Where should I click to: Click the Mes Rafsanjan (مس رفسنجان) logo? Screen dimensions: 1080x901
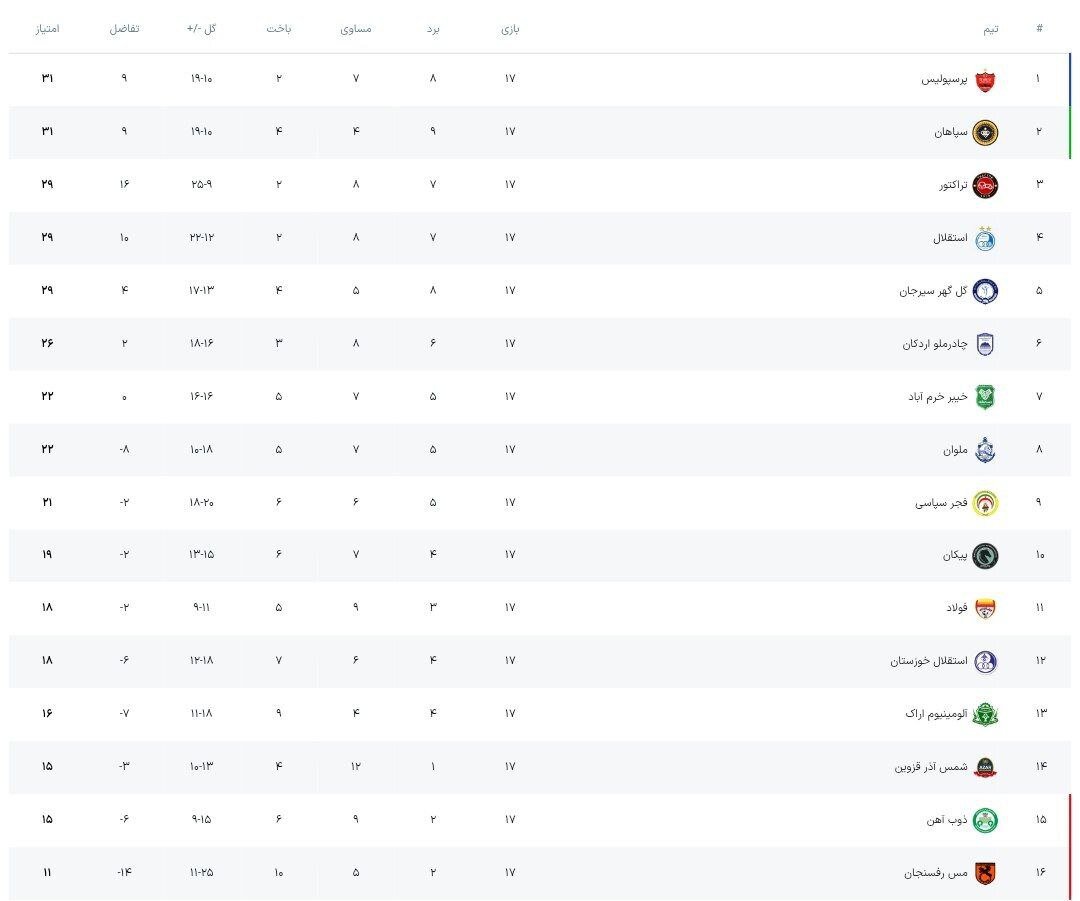pos(985,873)
